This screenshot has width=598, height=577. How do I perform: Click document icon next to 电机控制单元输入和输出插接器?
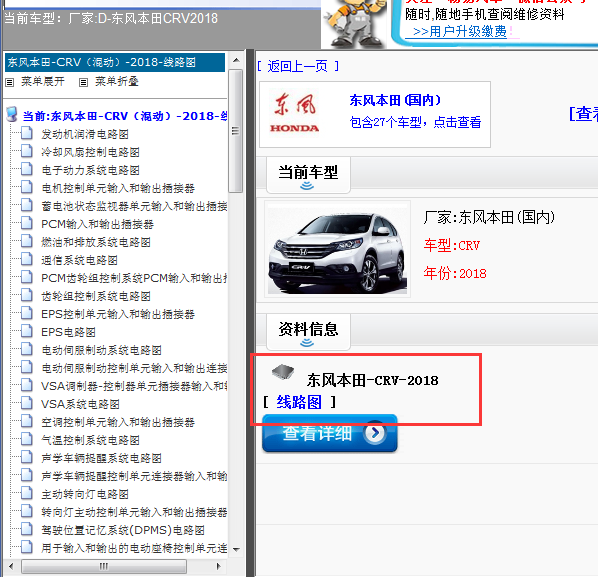(26, 187)
